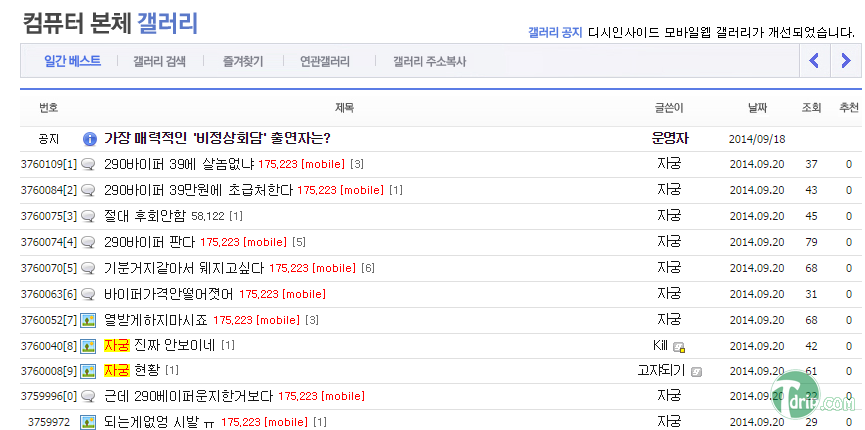Click speech bubble icon of post 3759996
Screen dimensions: 865x430
(88, 396)
